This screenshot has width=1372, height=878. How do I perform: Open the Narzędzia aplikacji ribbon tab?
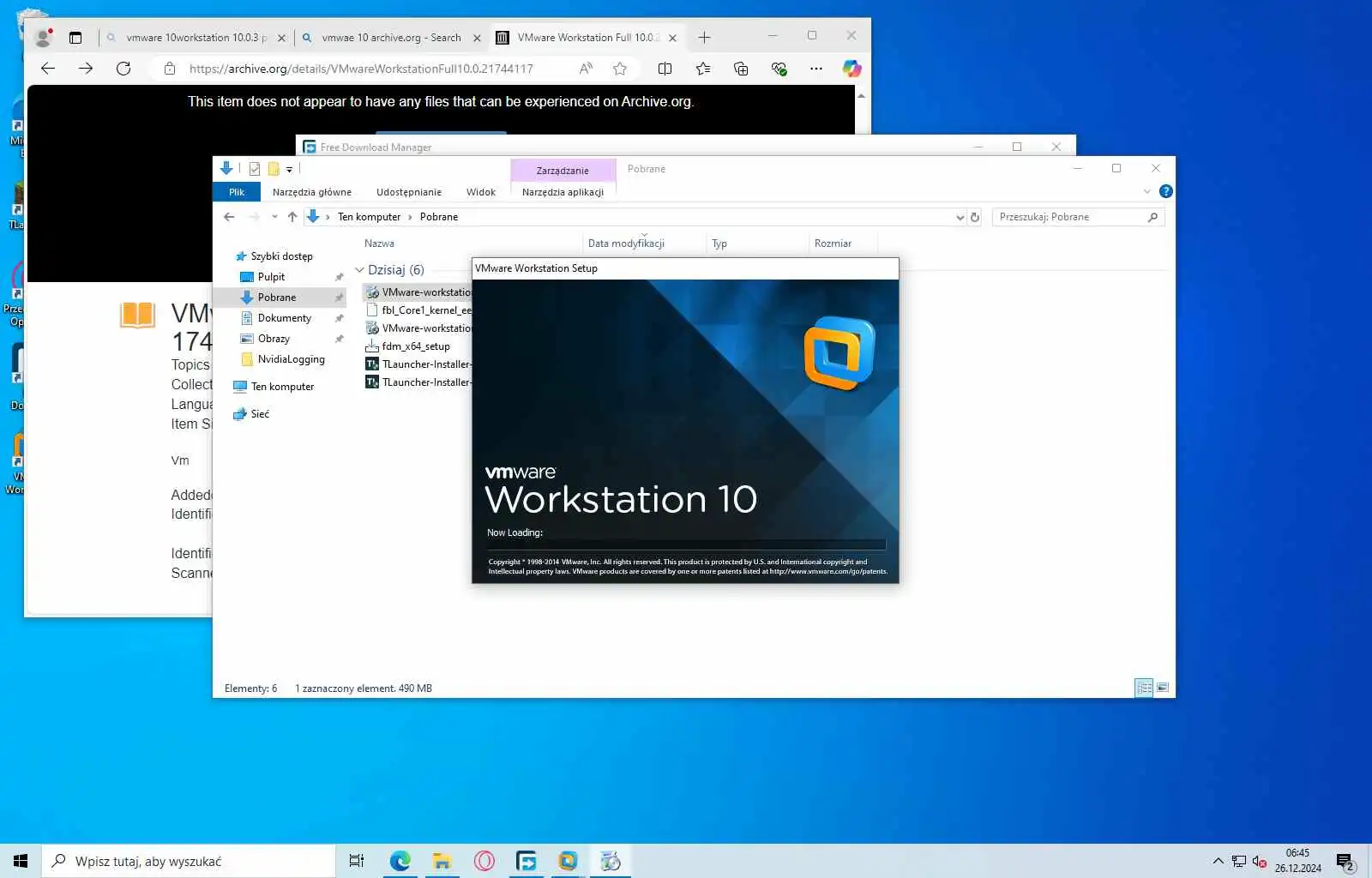(563, 192)
